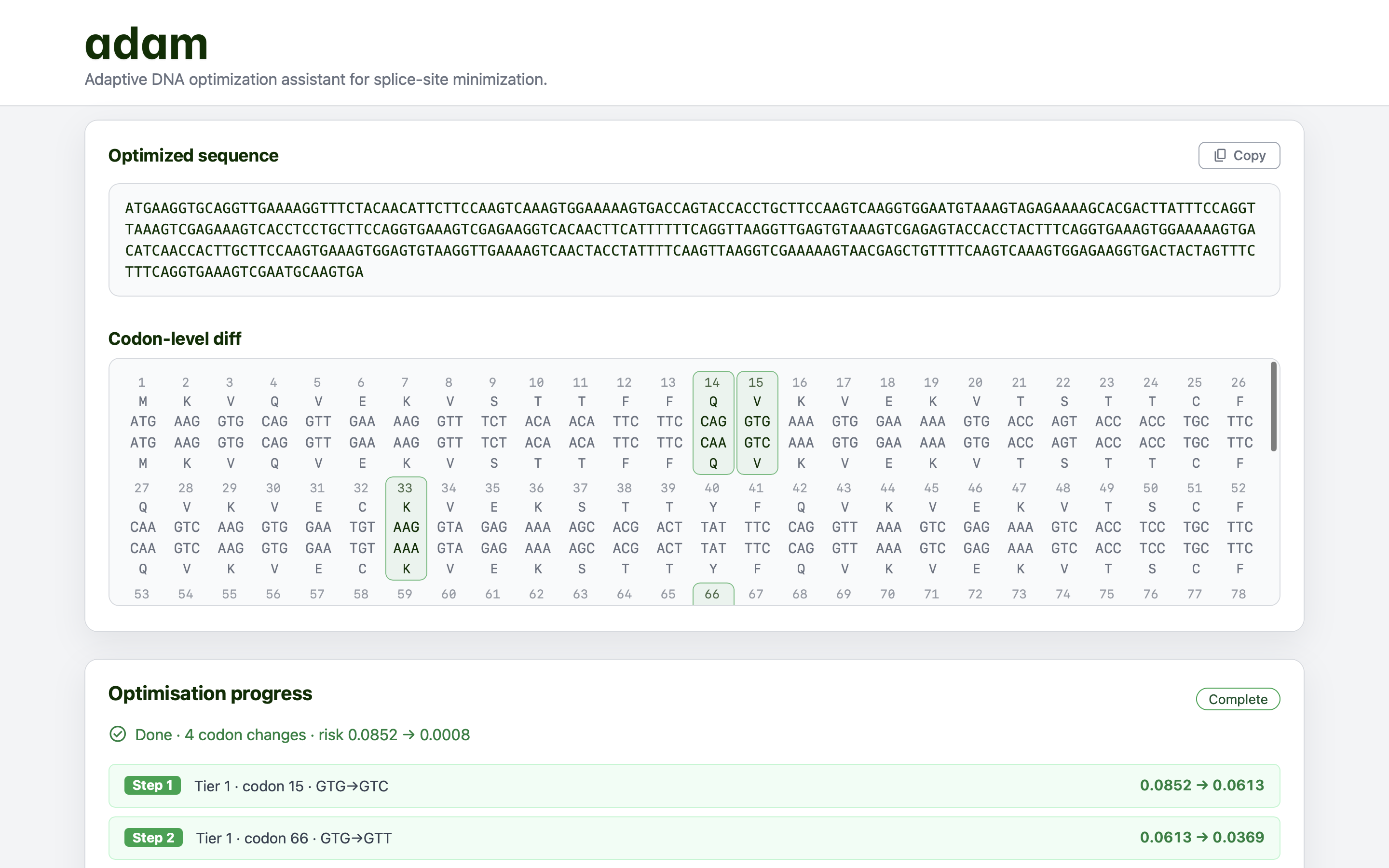Click codon number 53
This screenshot has height=868, width=1389.
(x=142, y=594)
